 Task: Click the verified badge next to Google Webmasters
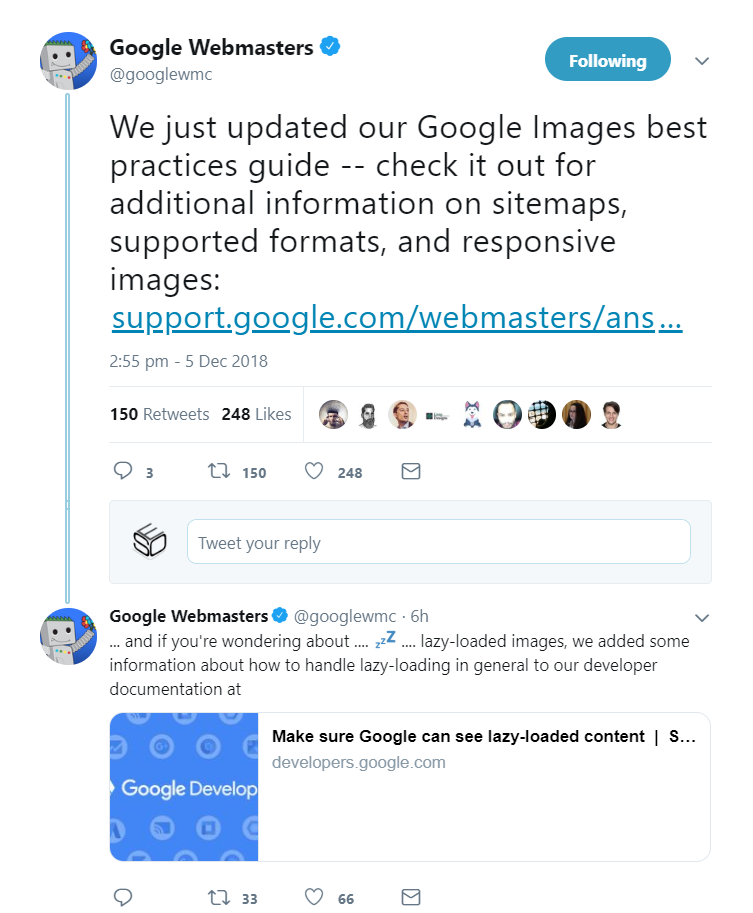click(330, 44)
